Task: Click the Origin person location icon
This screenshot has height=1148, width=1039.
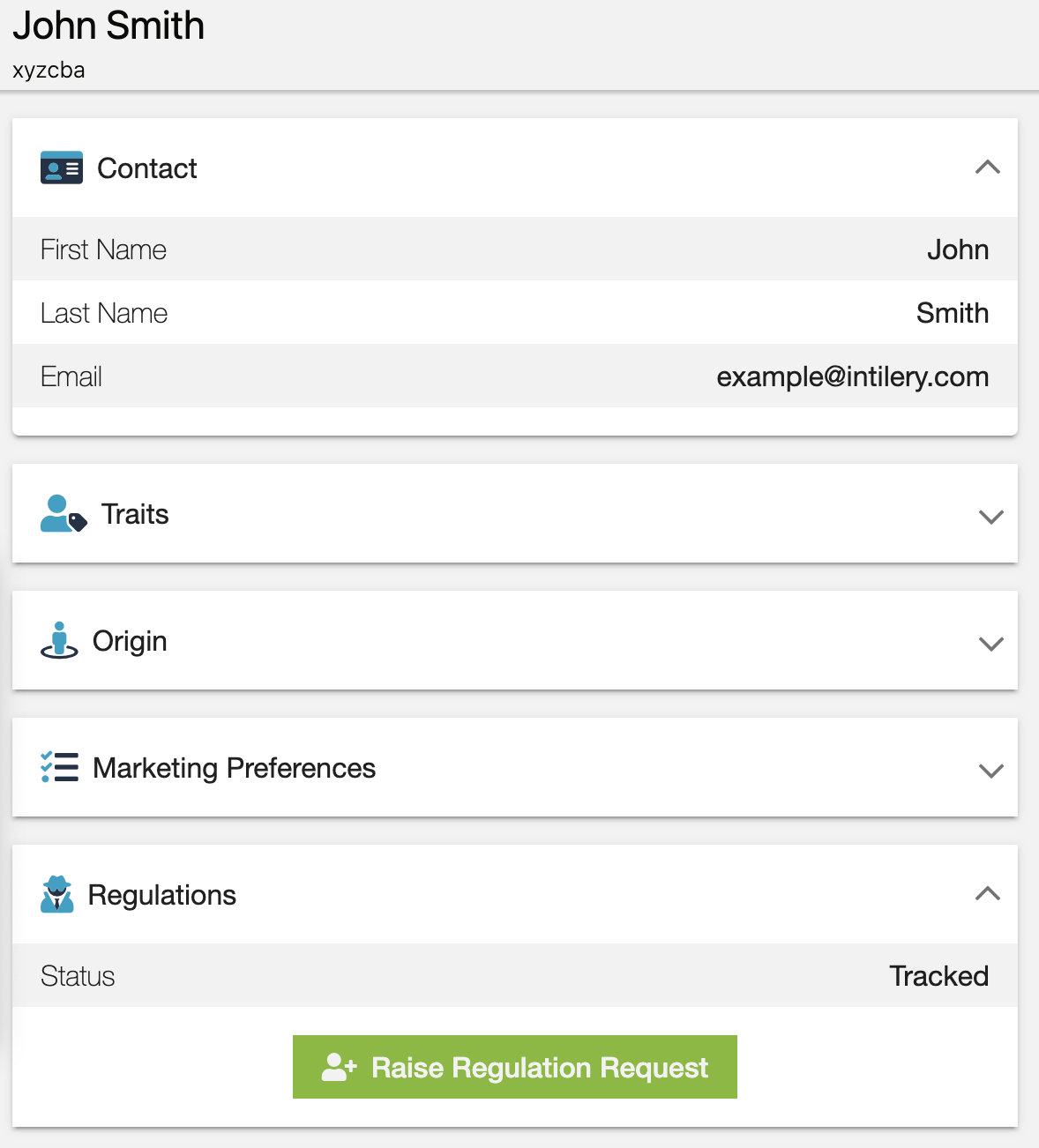Action: pyautogui.click(x=59, y=640)
